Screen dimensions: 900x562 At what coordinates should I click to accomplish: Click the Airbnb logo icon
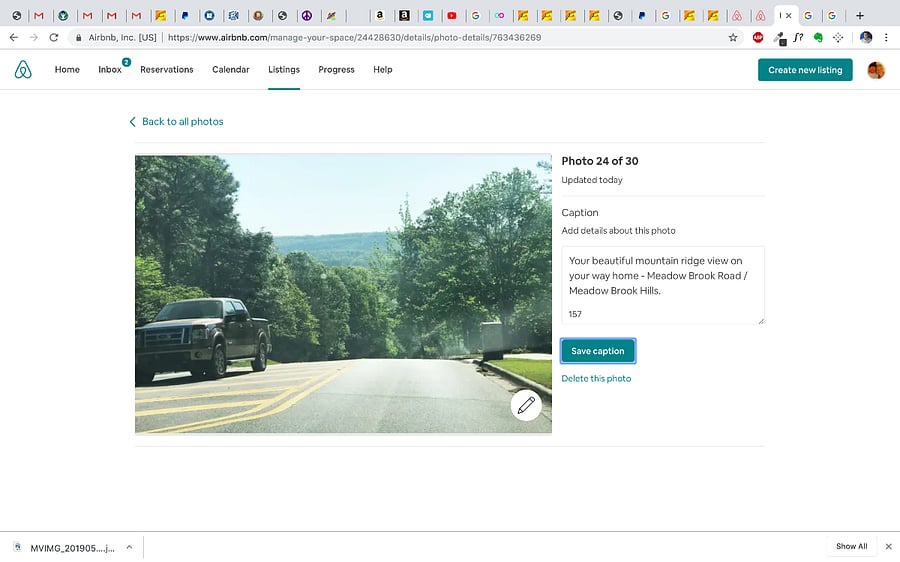click(x=23, y=69)
